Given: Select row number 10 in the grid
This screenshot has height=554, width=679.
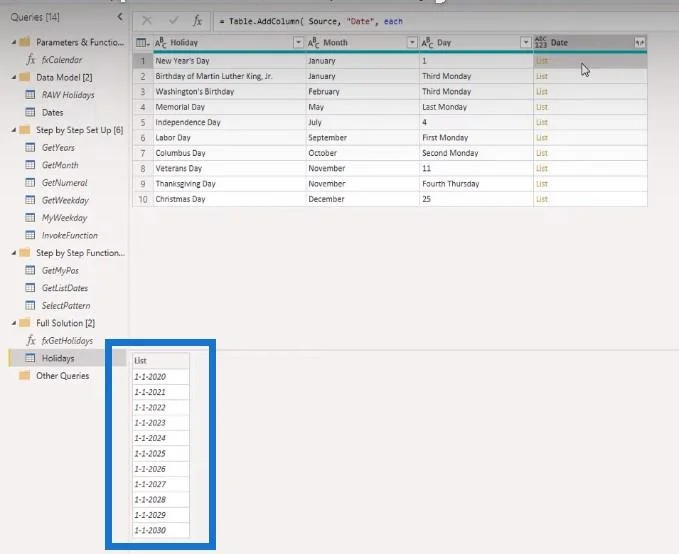Looking at the screenshot, I should (x=142, y=199).
